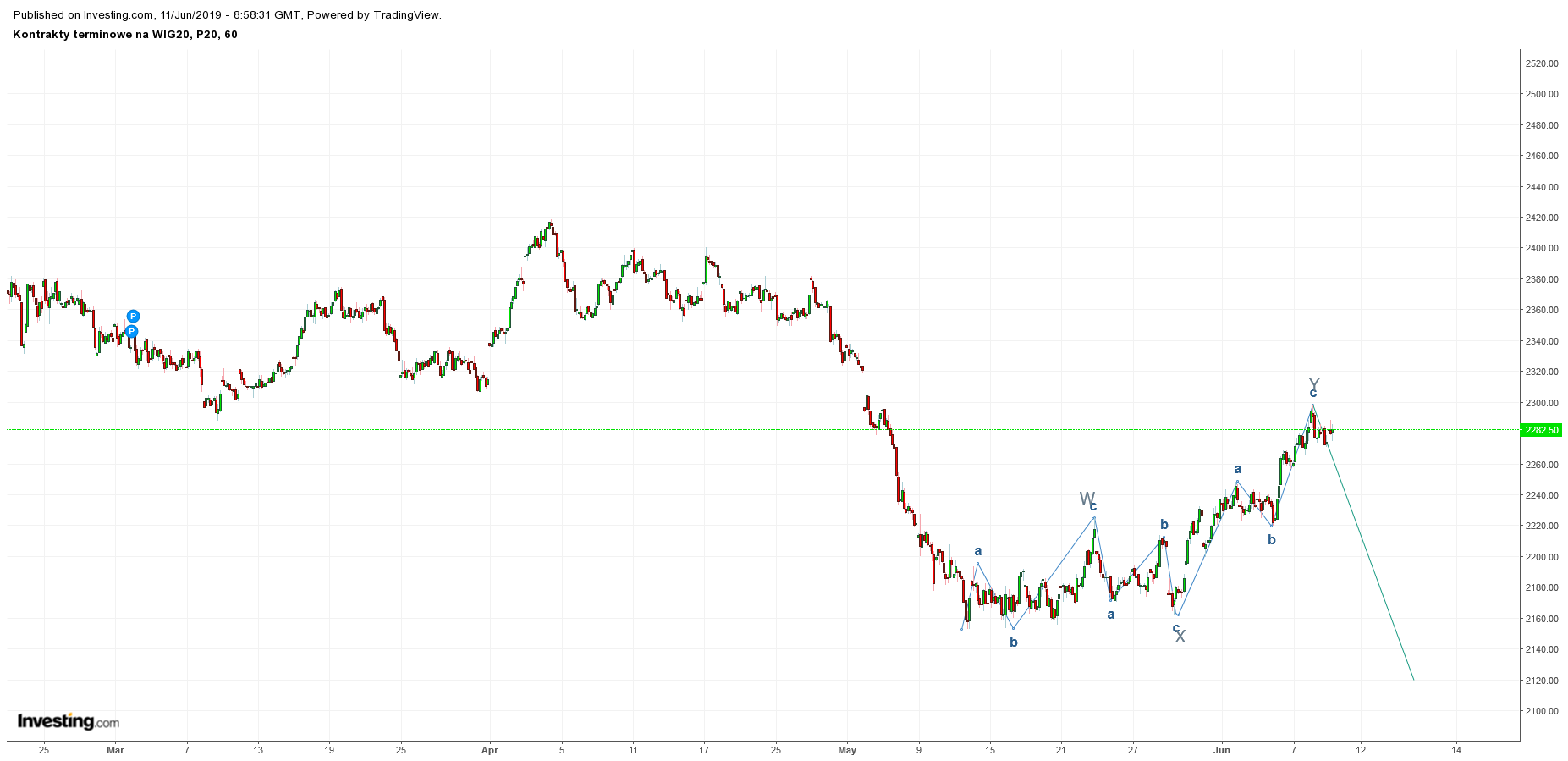
Task: Click the 2220.00 price axis label
Action: (x=1542, y=526)
